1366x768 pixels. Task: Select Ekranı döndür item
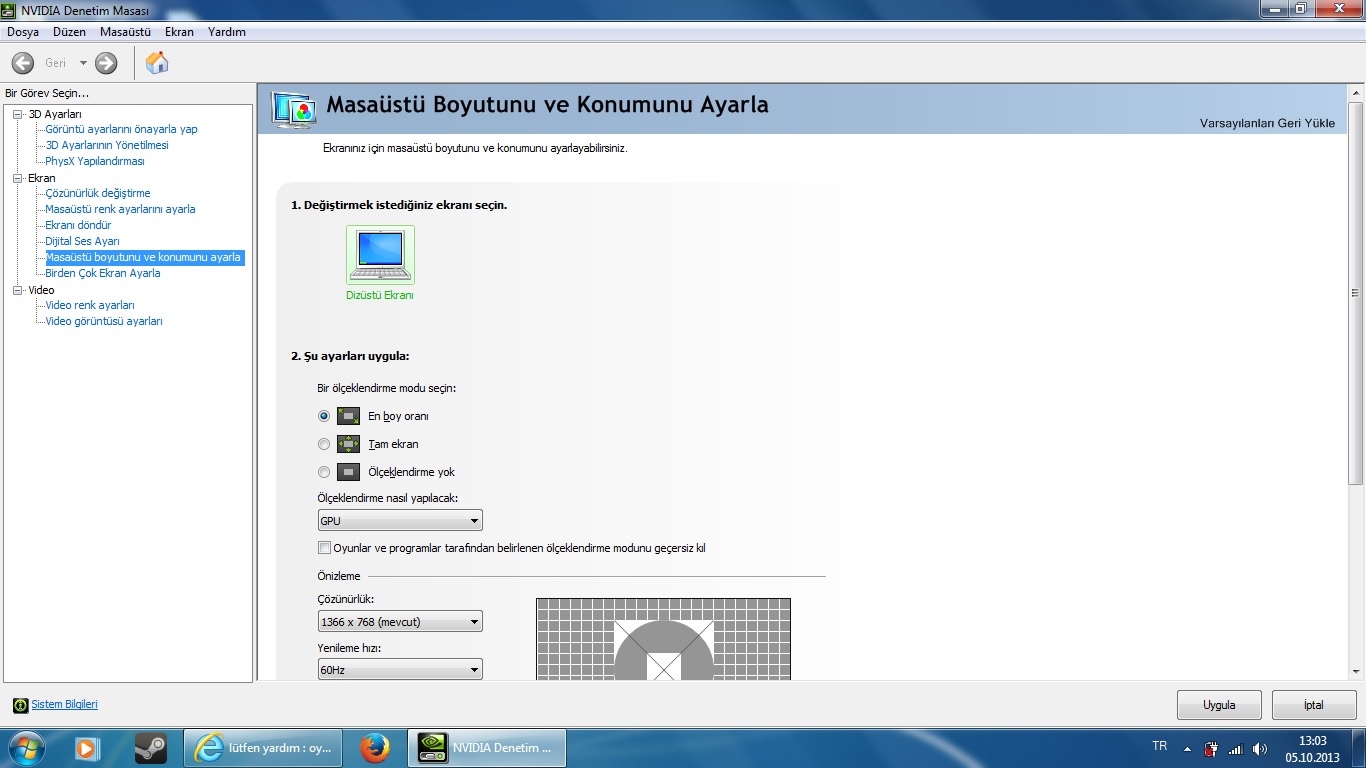click(79, 225)
